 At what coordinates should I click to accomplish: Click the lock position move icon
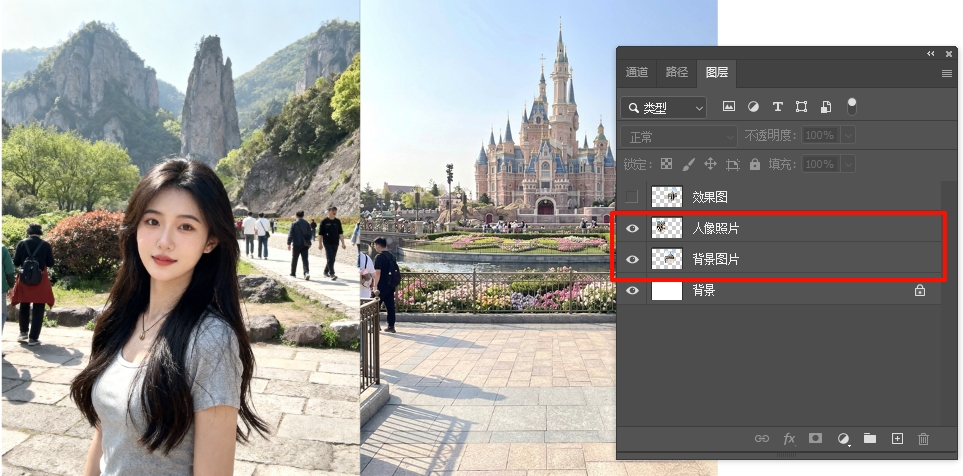coord(710,164)
